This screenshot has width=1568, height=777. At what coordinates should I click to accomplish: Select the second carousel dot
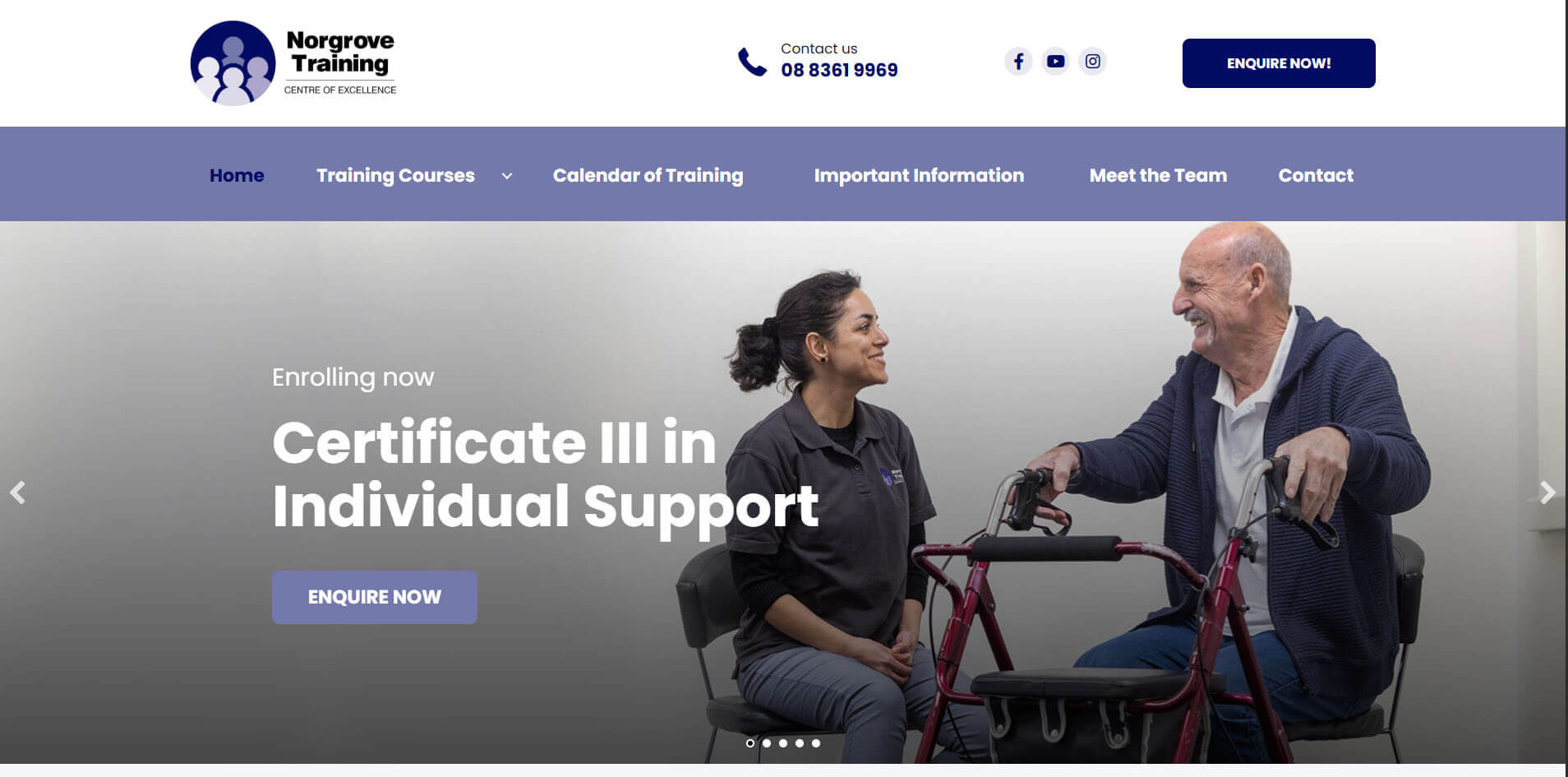pyautogui.click(x=767, y=743)
